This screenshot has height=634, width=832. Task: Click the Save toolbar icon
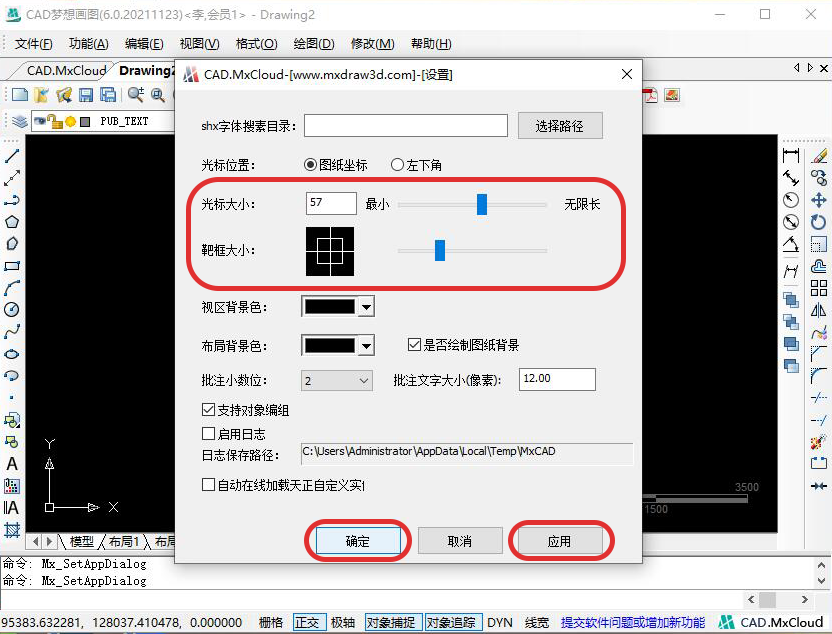(85, 95)
